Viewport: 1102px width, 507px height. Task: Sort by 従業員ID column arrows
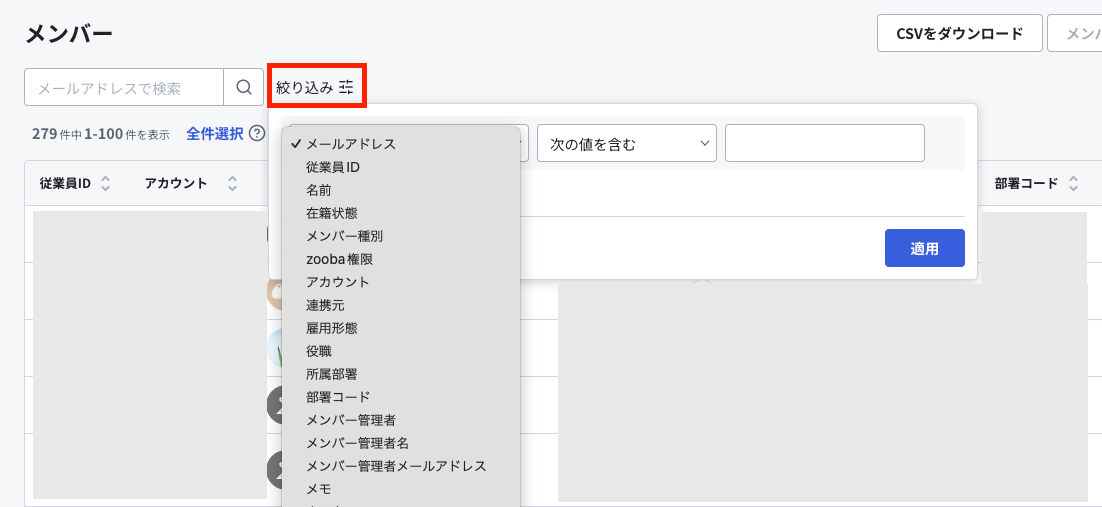(105, 184)
